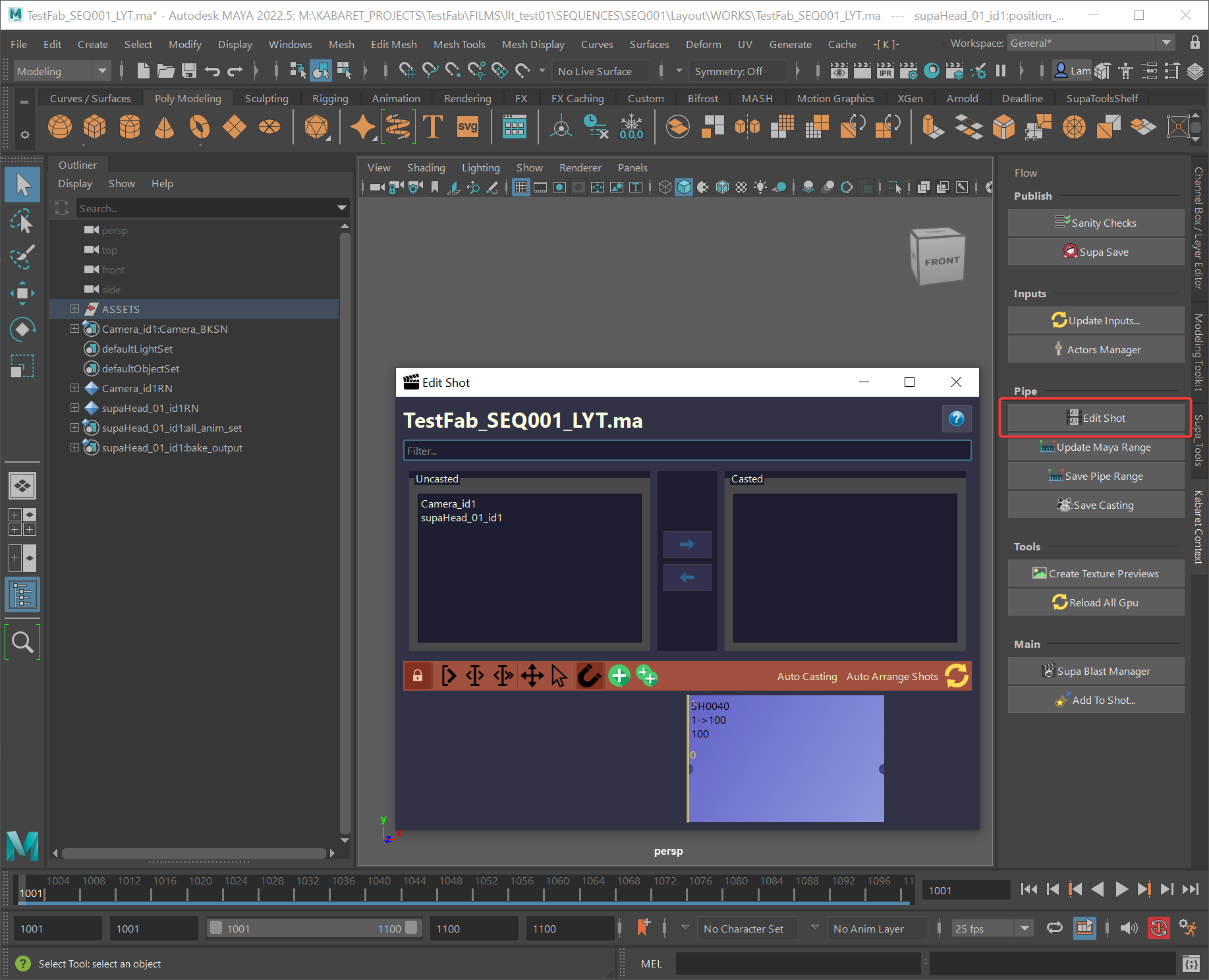Image resolution: width=1209 pixels, height=980 pixels.
Task: Click the play forwards button
Action: [1121, 889]
